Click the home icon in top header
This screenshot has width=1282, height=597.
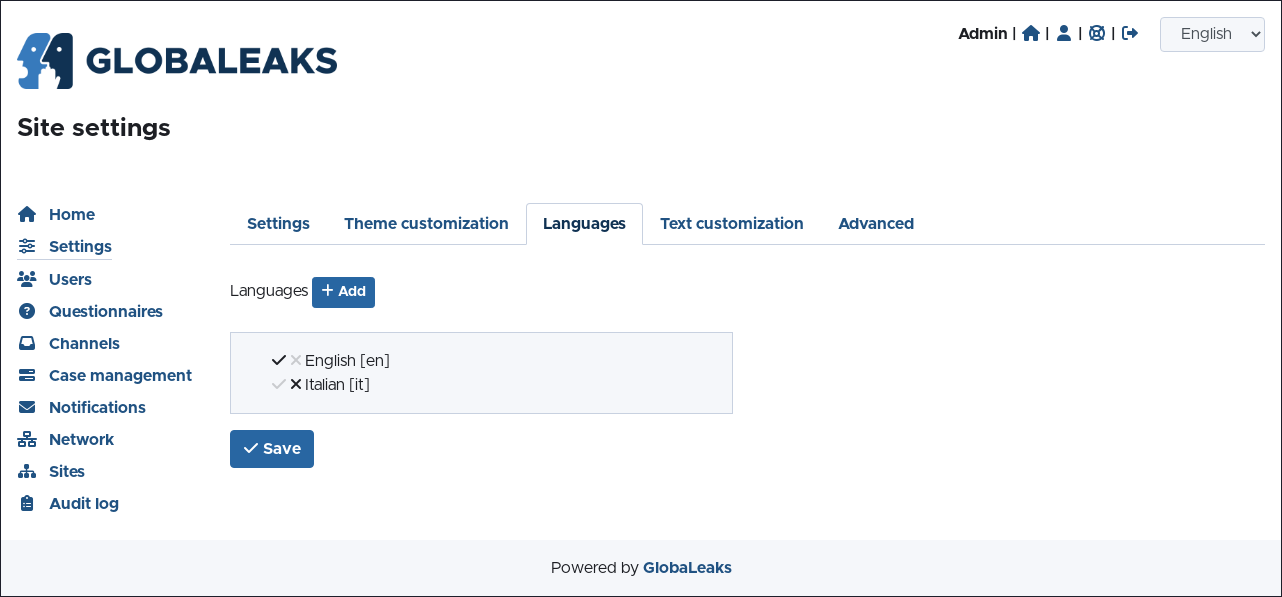1031,33
